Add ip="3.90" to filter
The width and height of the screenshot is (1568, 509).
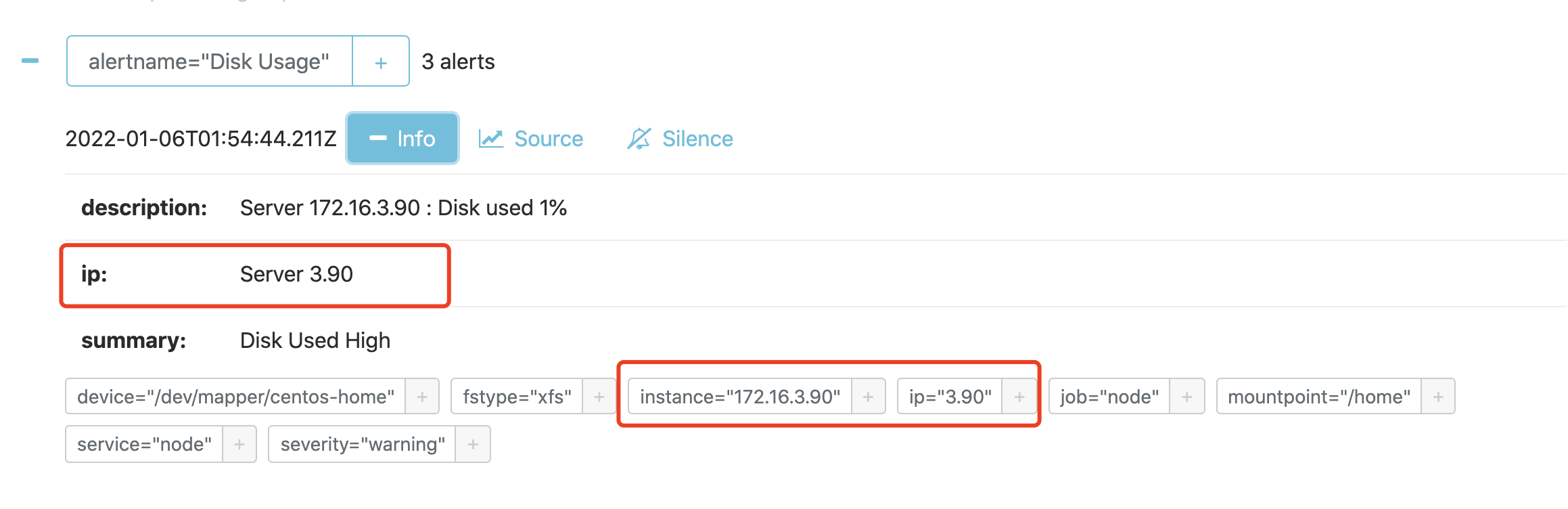point(1019,397)
